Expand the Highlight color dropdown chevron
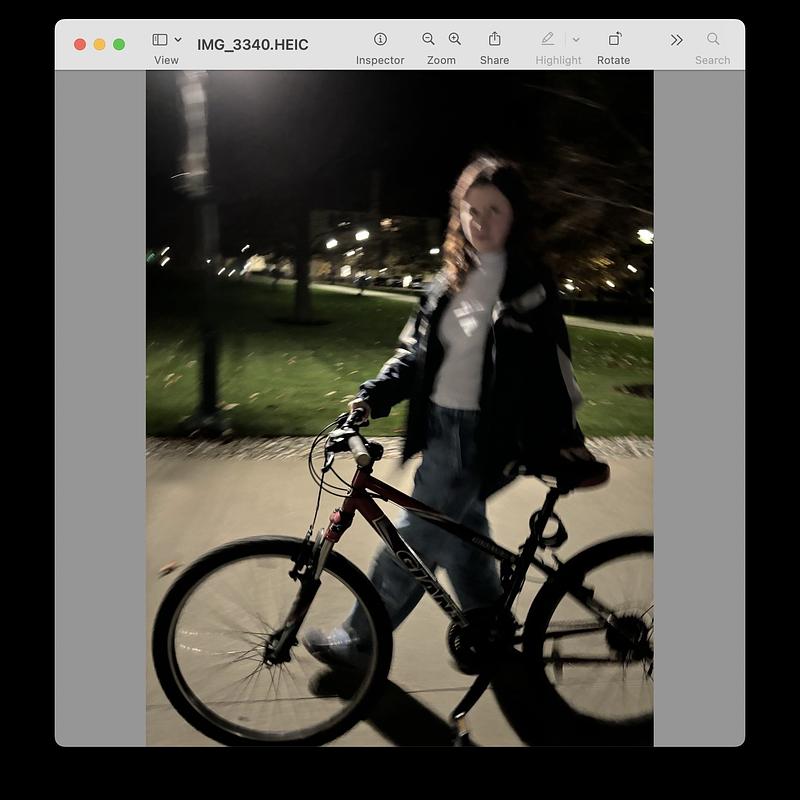 pos(575,40)
